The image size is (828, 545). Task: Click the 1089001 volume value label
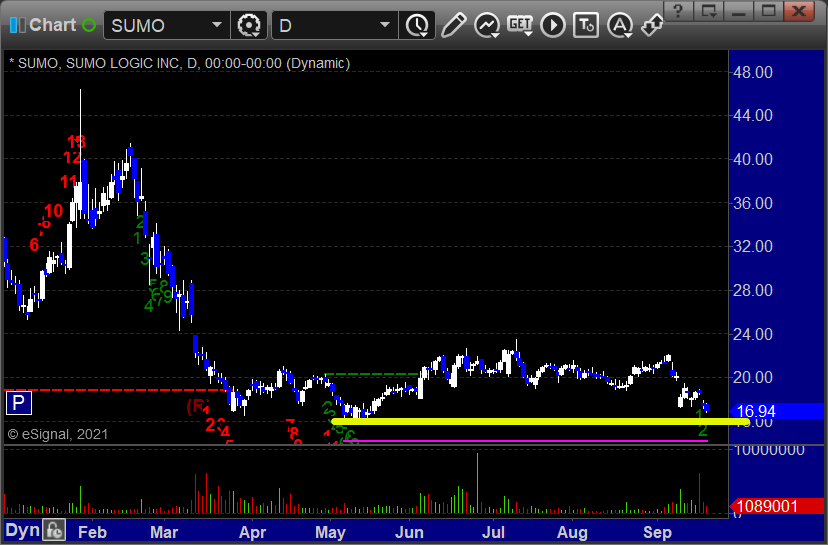(x=776, y=506)
